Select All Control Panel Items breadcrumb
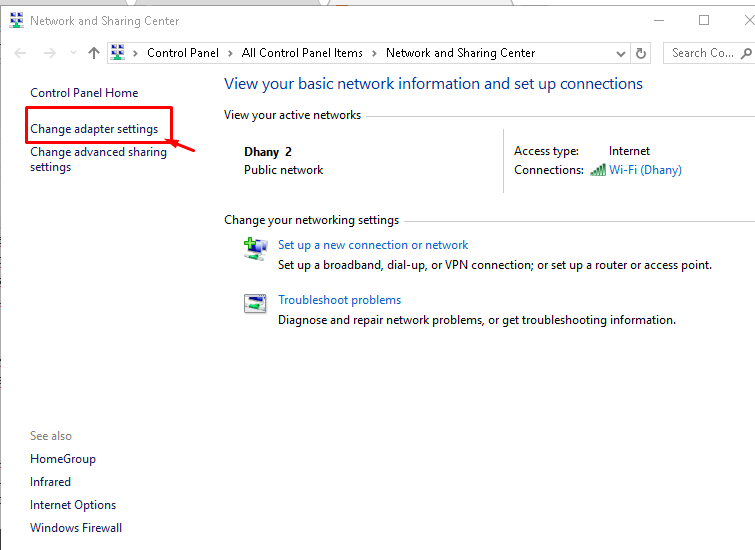 click(302, 53)
